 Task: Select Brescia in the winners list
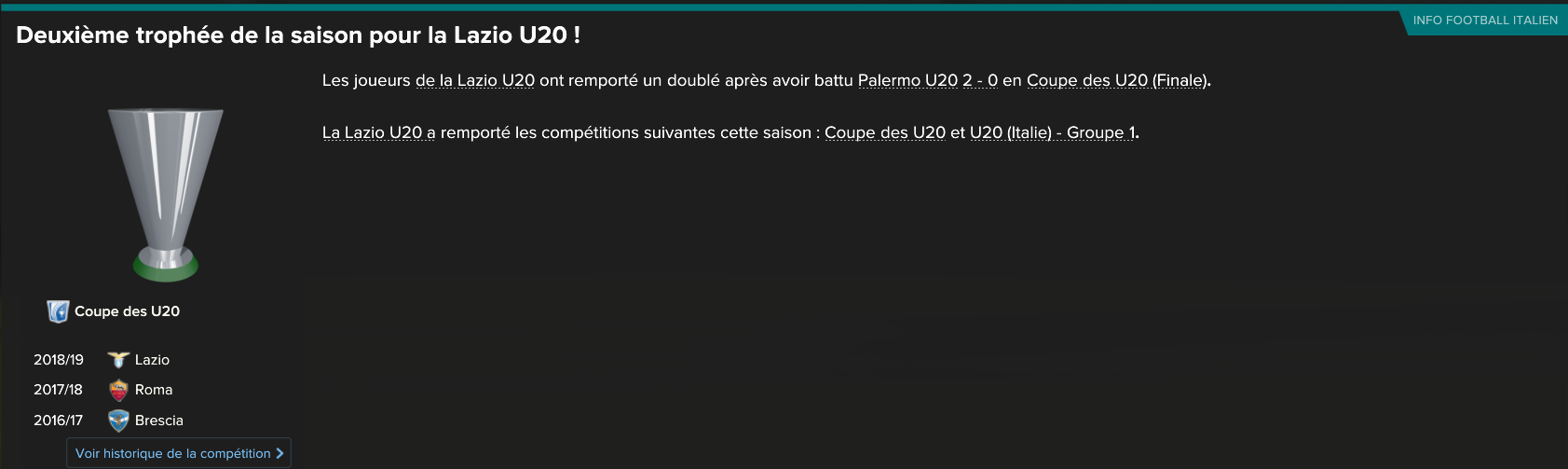[159, 421]
